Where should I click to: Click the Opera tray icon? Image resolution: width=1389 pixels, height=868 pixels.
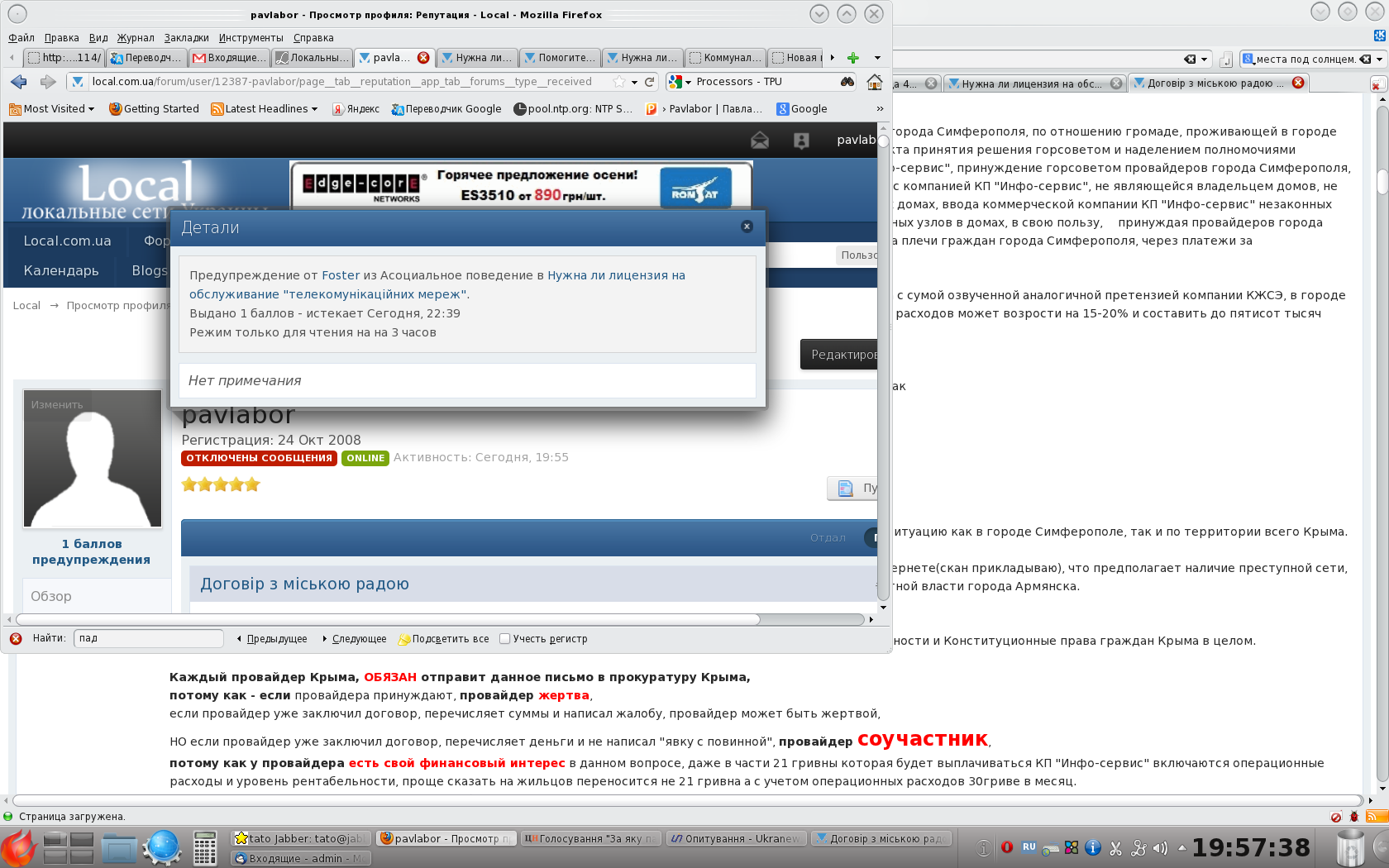point(1007,847)
